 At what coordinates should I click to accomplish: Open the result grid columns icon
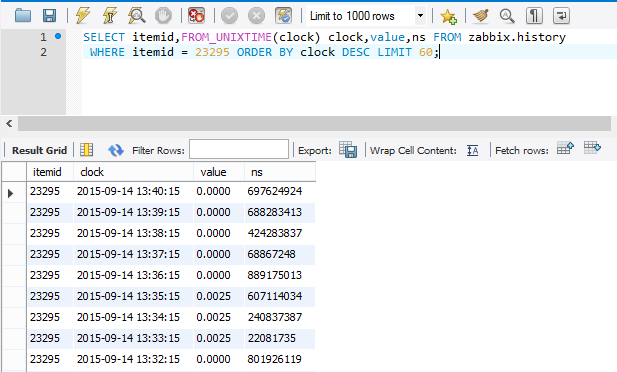(x=87, y=150)
